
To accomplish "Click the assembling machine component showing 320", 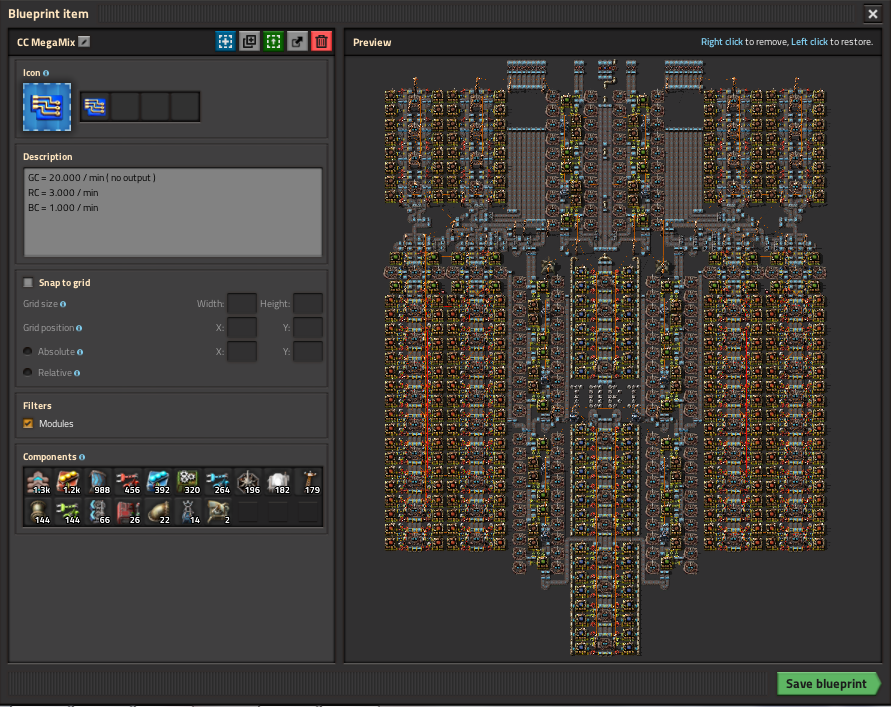I will coord(188,482).
